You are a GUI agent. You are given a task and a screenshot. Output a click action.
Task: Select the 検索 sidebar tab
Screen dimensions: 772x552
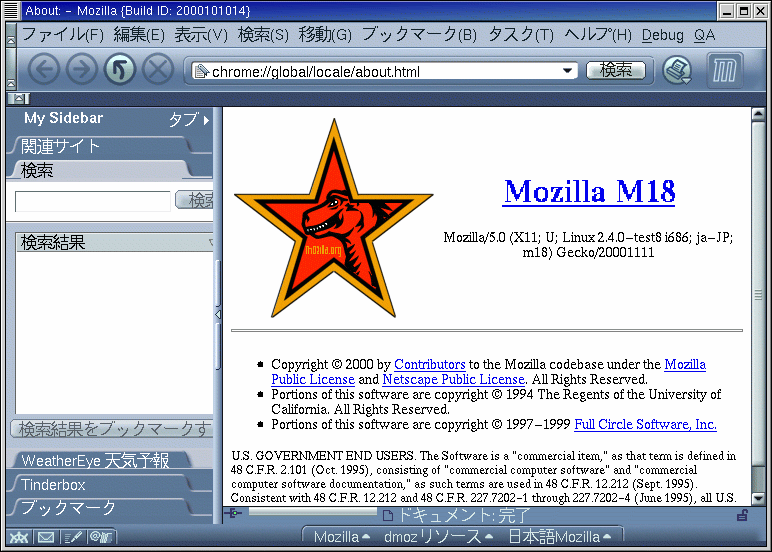click(x=103, y=170)
